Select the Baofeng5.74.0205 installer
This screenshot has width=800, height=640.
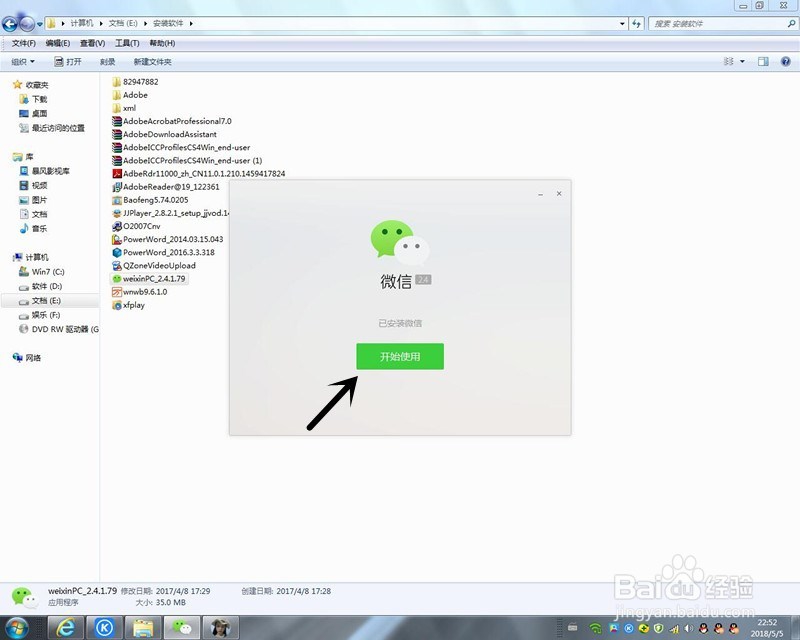tap(150, 200)
